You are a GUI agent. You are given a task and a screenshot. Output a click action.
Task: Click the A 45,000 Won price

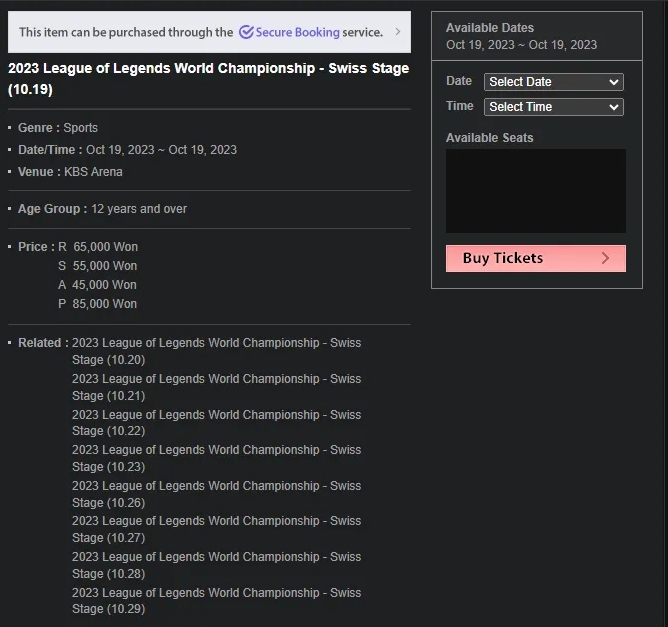97,285
